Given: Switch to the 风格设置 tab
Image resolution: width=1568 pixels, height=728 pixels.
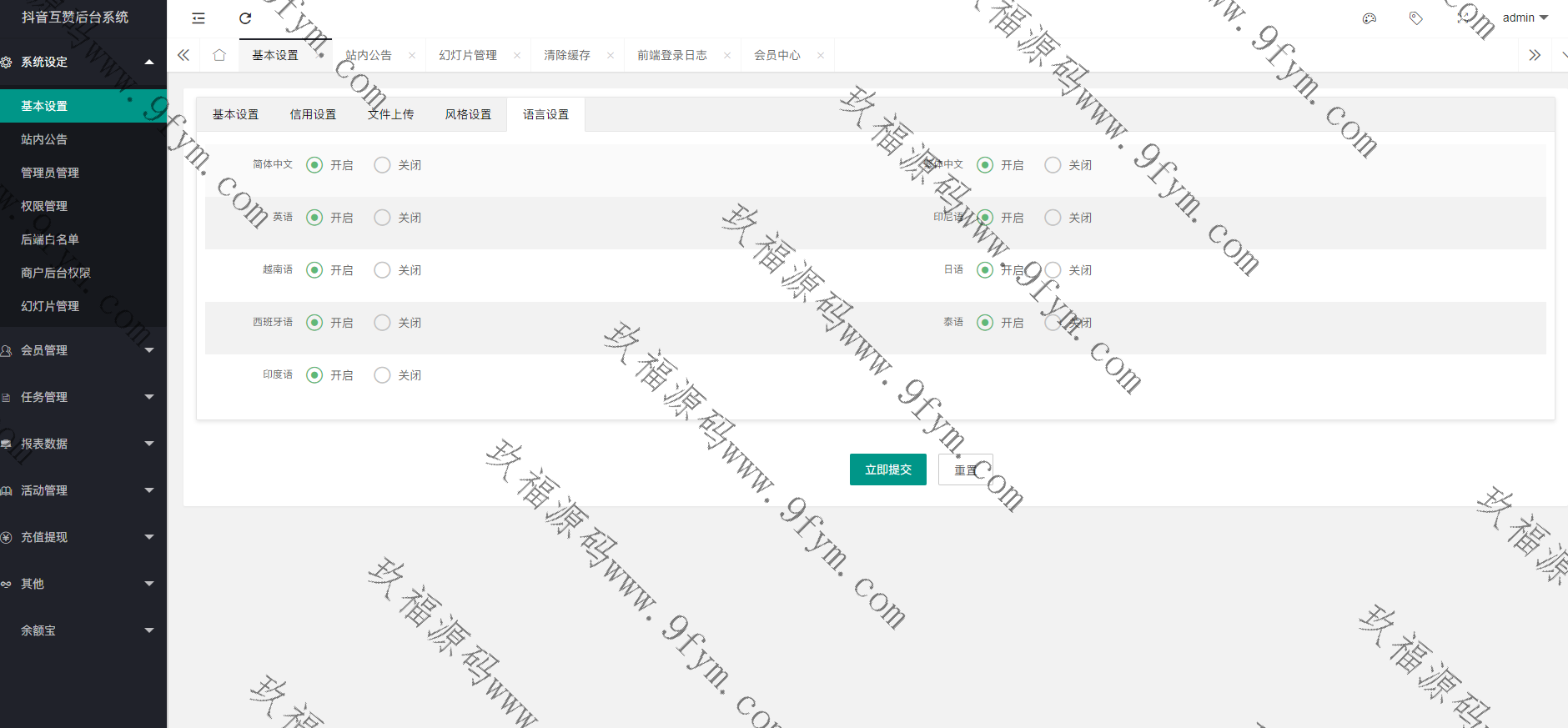Looking at the screenshot, I should [468, 114].
